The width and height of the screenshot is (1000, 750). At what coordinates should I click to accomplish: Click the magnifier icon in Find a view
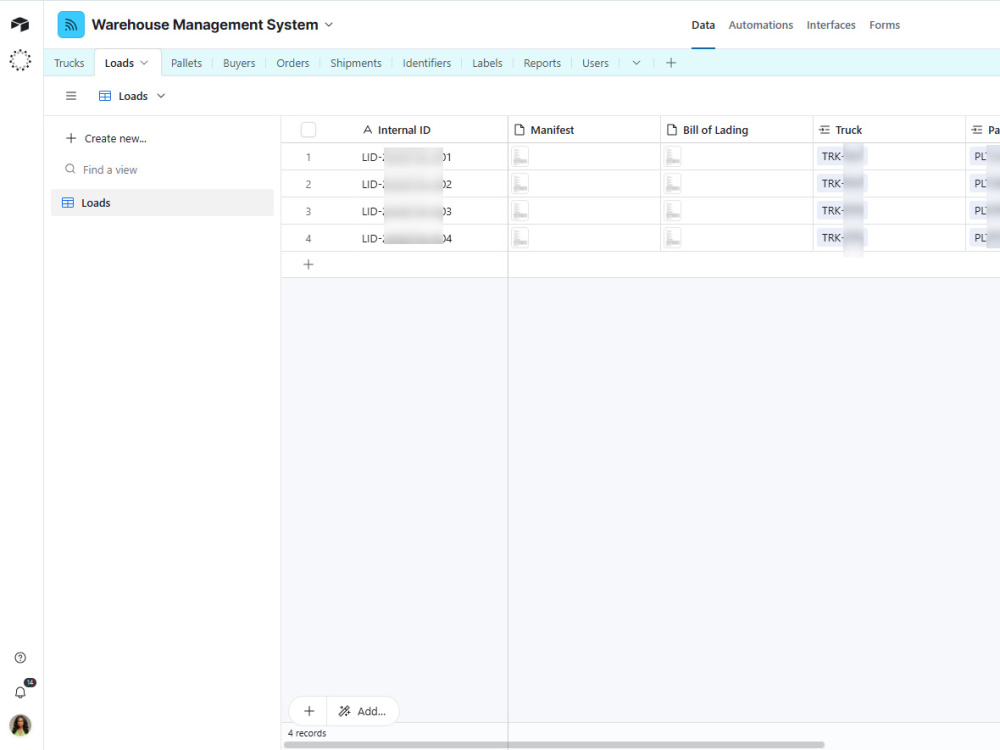(70, 169)
